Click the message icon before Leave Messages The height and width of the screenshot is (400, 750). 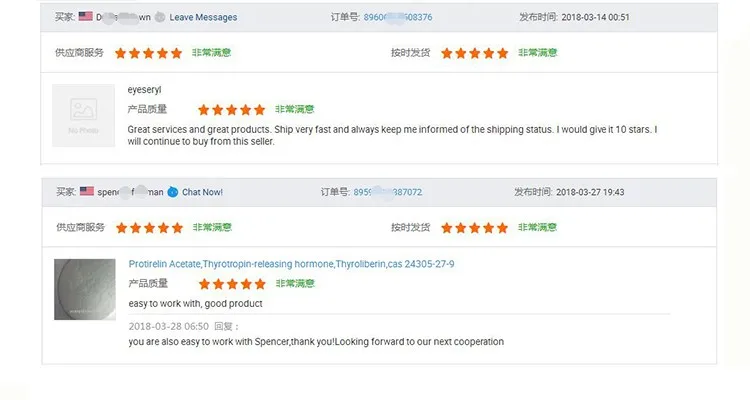point(162,17)
